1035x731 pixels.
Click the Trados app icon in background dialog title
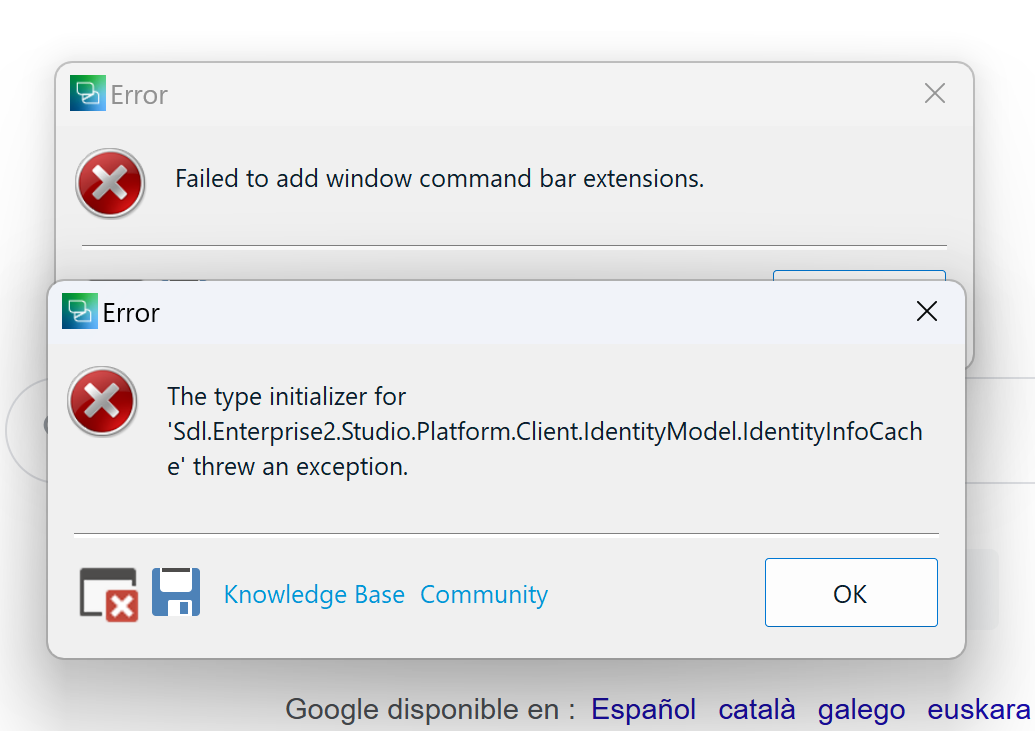[88, 93]
